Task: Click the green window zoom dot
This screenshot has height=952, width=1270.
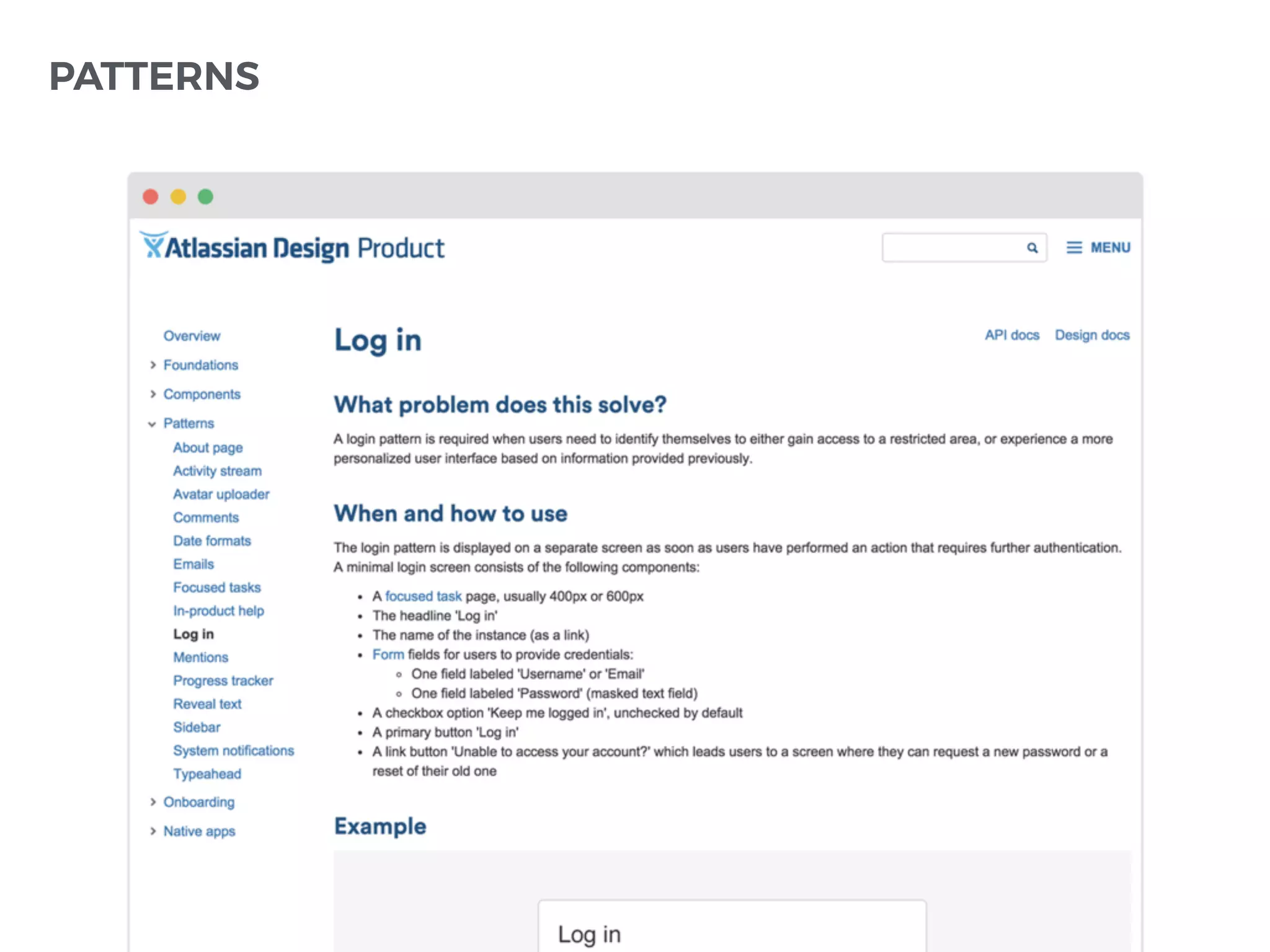Action: click(x=205, y=196)
